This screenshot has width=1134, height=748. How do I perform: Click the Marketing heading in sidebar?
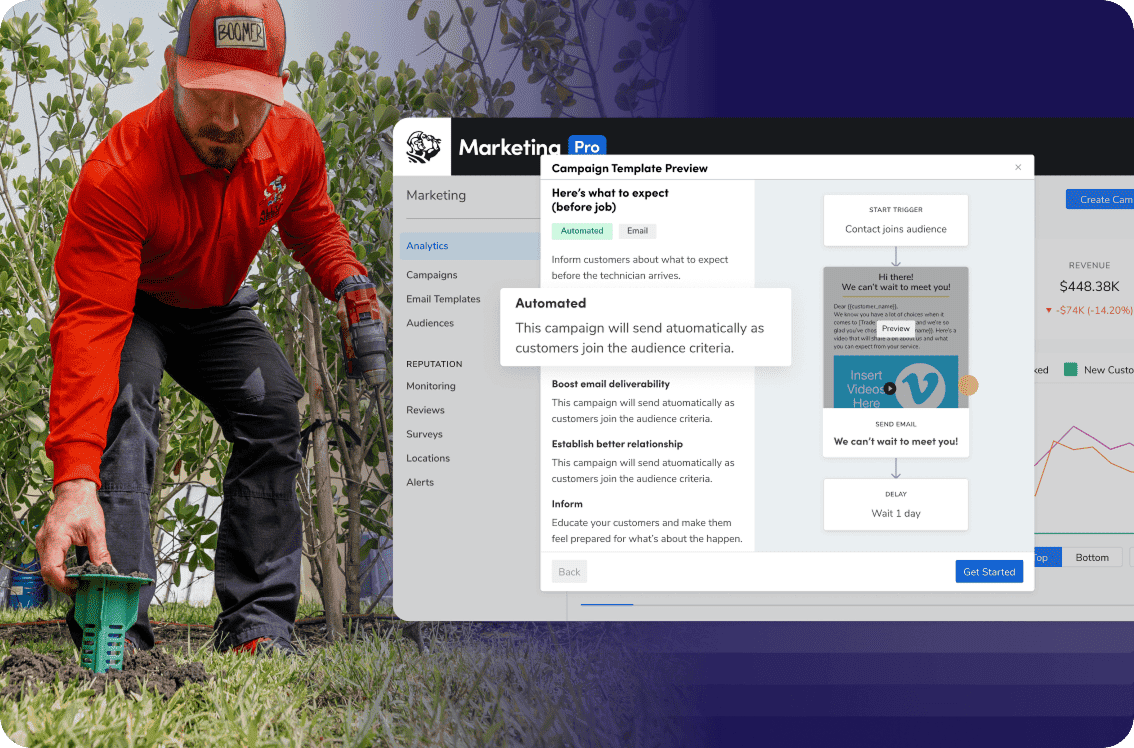pyautogui.click(x=436, y=195)
